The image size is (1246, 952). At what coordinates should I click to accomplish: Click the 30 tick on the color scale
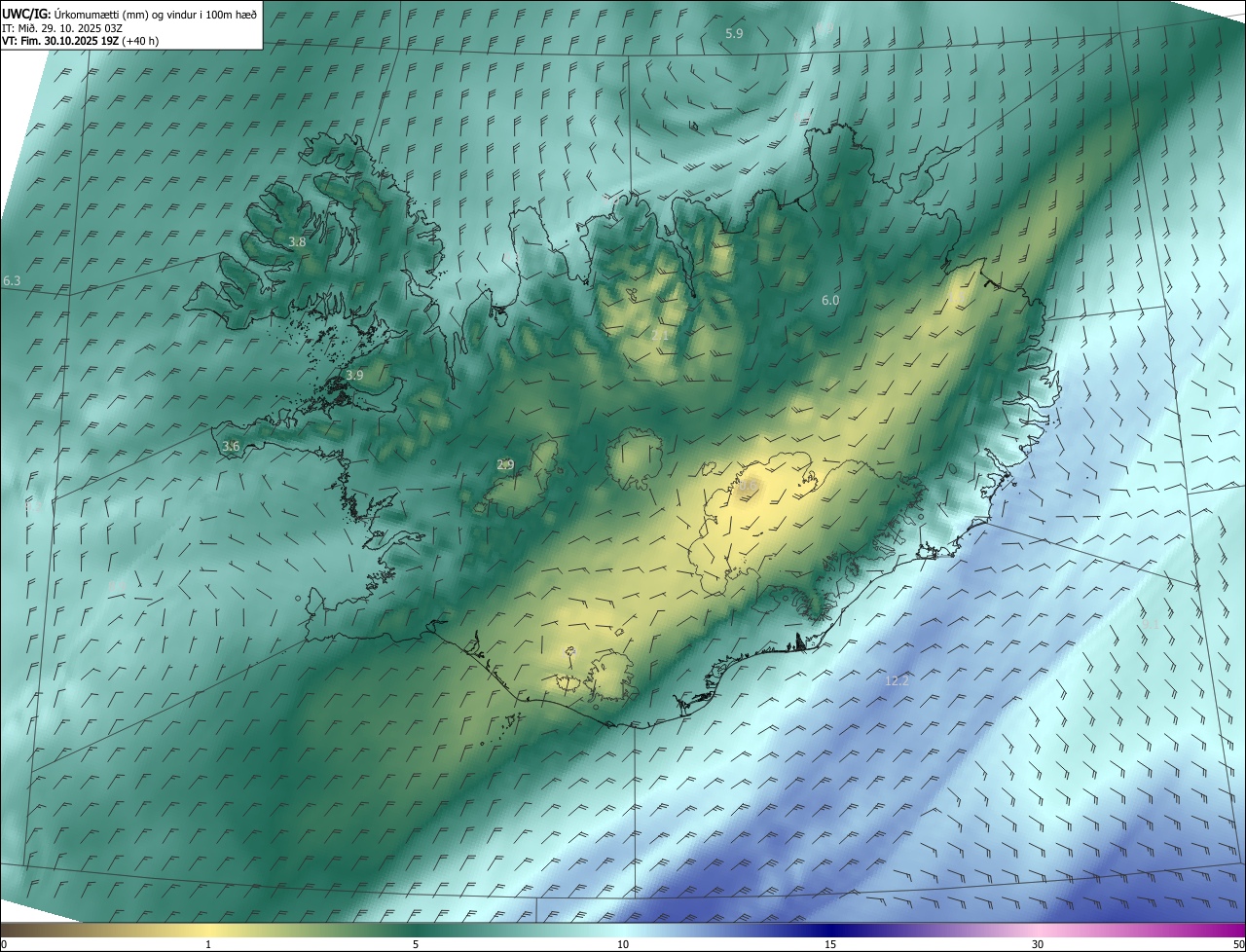(x=1038, y=944)
